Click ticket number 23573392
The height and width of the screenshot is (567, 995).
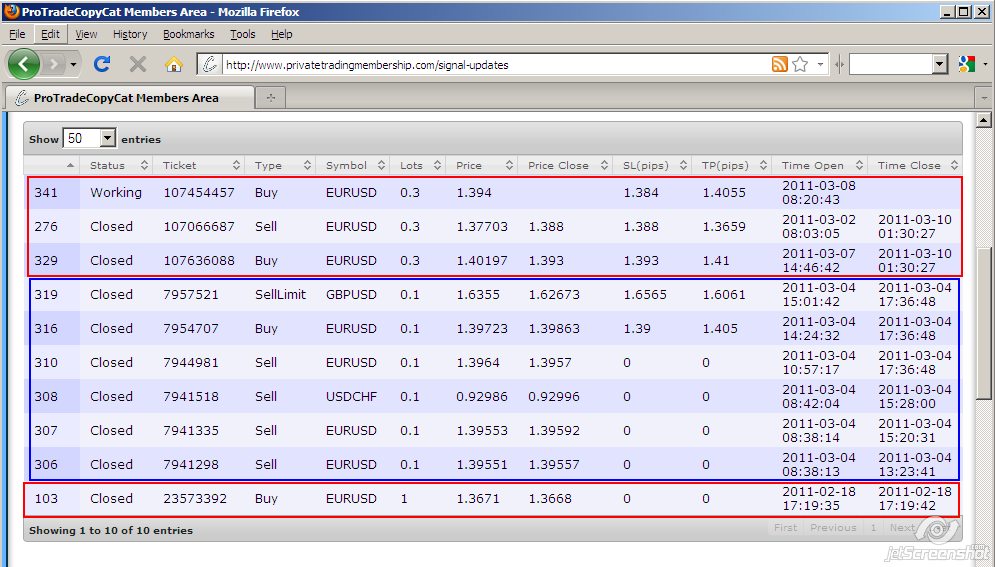tap(195, 499)
